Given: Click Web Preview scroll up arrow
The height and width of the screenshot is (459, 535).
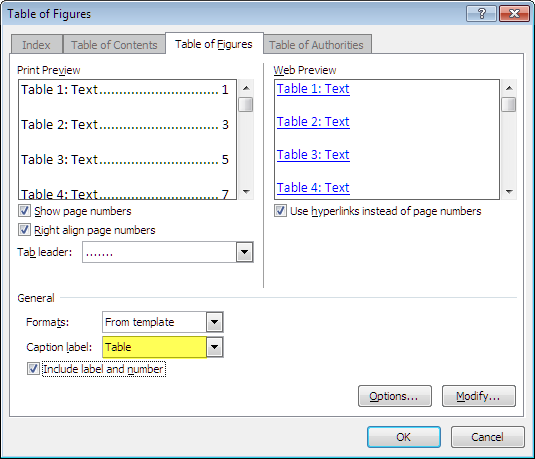Looking at the screenshot, I should point(509,88).
